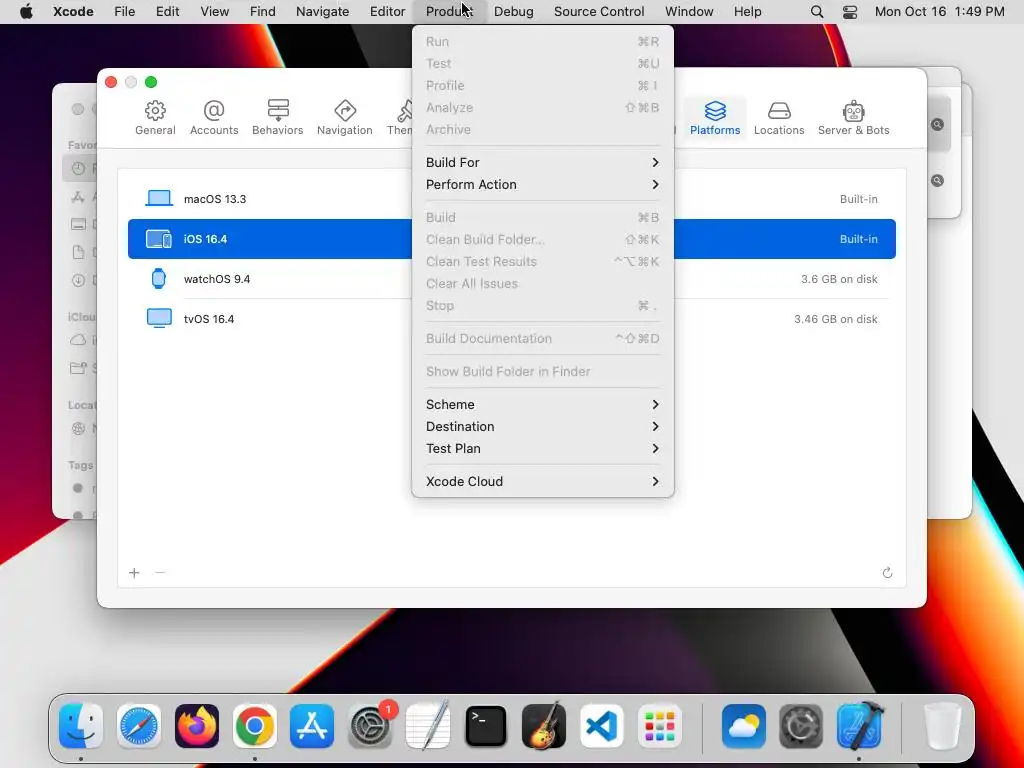Launch Firefox from the Dock
Viewport: 1024px width, 768px height.
tap(197, 726)
